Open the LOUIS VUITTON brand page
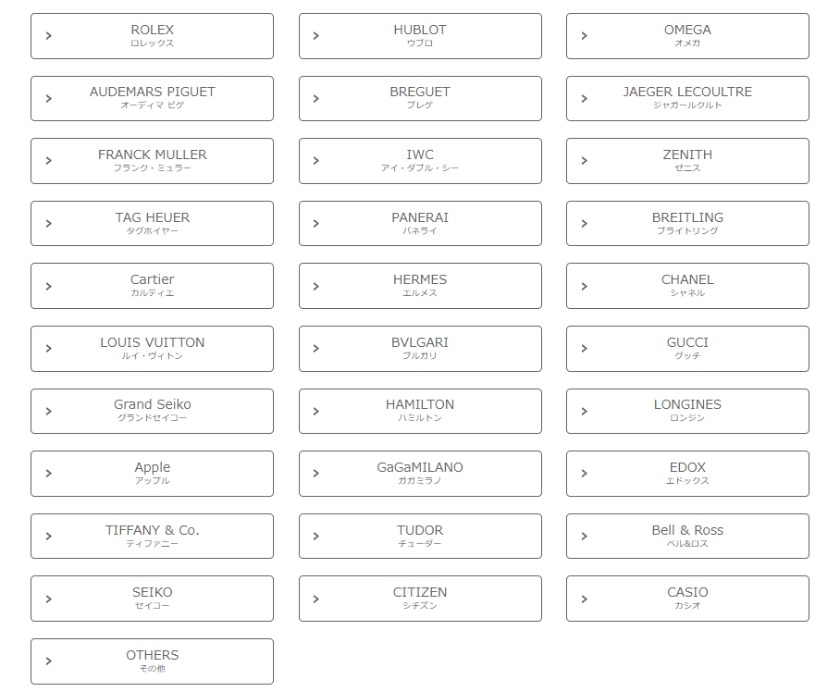The width and height of the screenshot is (840, 695). pyautogui.click(x=152, y=348)
